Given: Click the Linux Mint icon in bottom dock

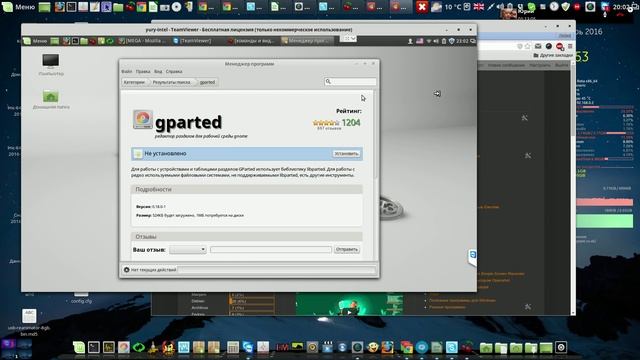Looking at the screenshot, I should [79, 347].
